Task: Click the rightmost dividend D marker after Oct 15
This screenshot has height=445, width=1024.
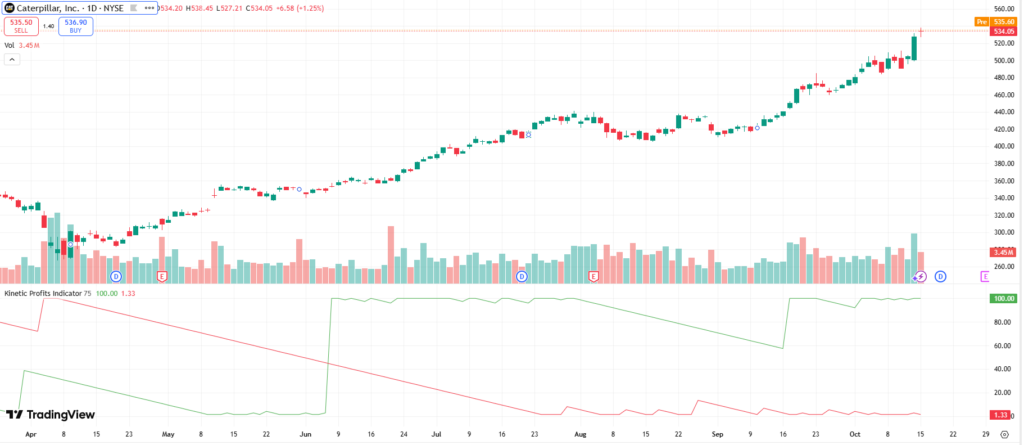Action: pyautogui.click(x=940, y=276)
